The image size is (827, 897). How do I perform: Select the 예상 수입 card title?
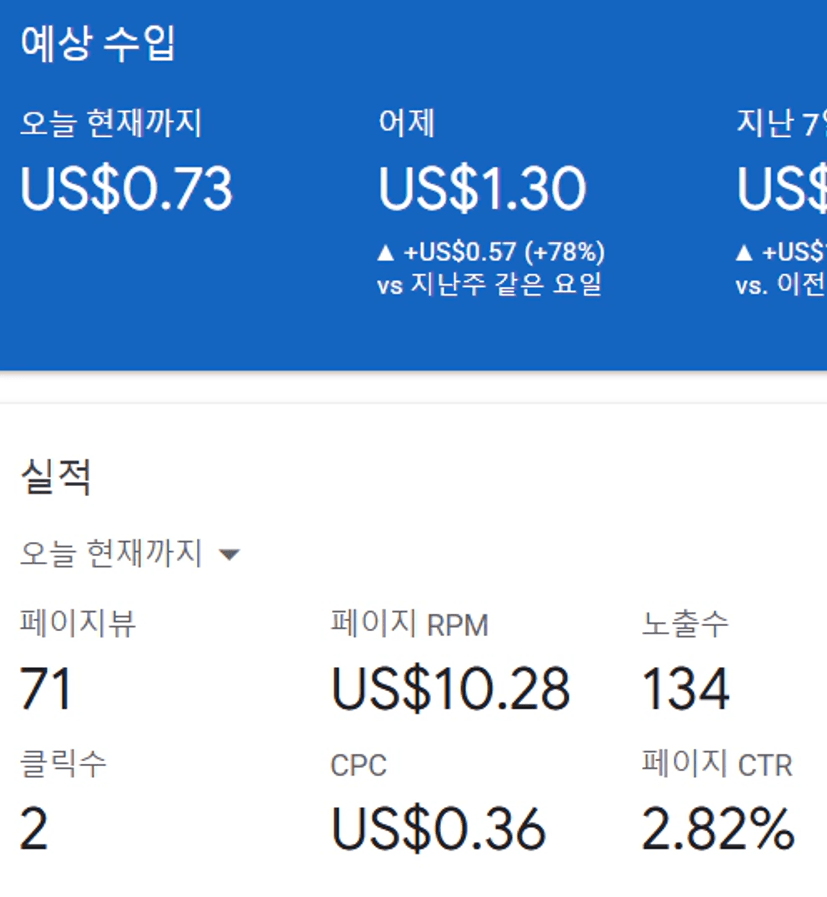98,45
